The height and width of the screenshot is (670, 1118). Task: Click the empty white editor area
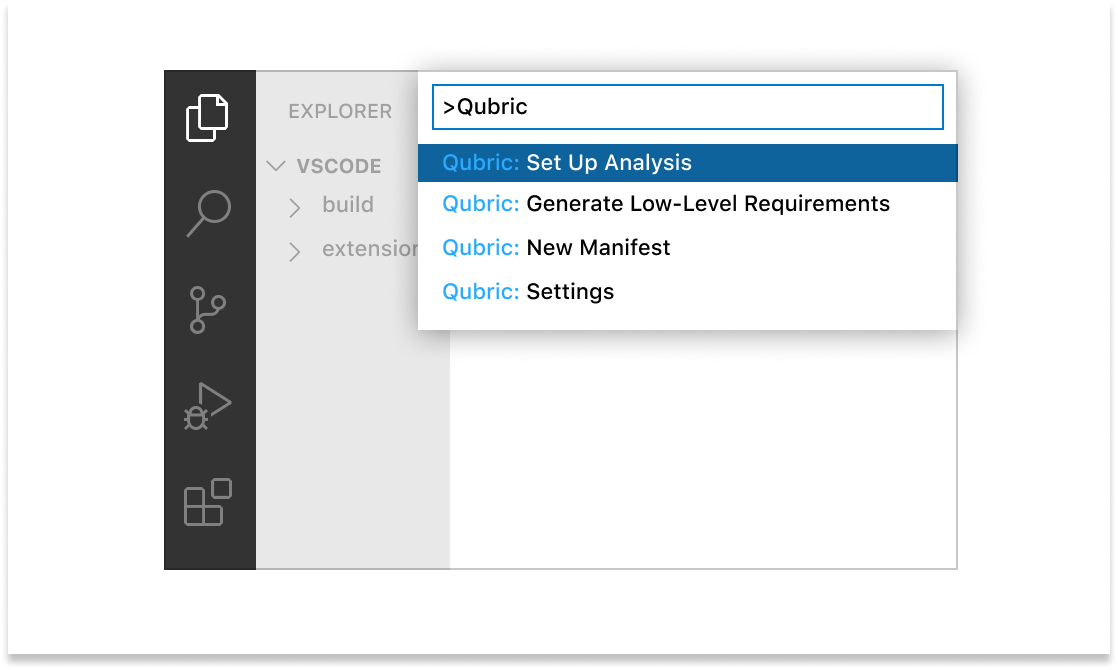pyautogui.click(x=702, y=450)
